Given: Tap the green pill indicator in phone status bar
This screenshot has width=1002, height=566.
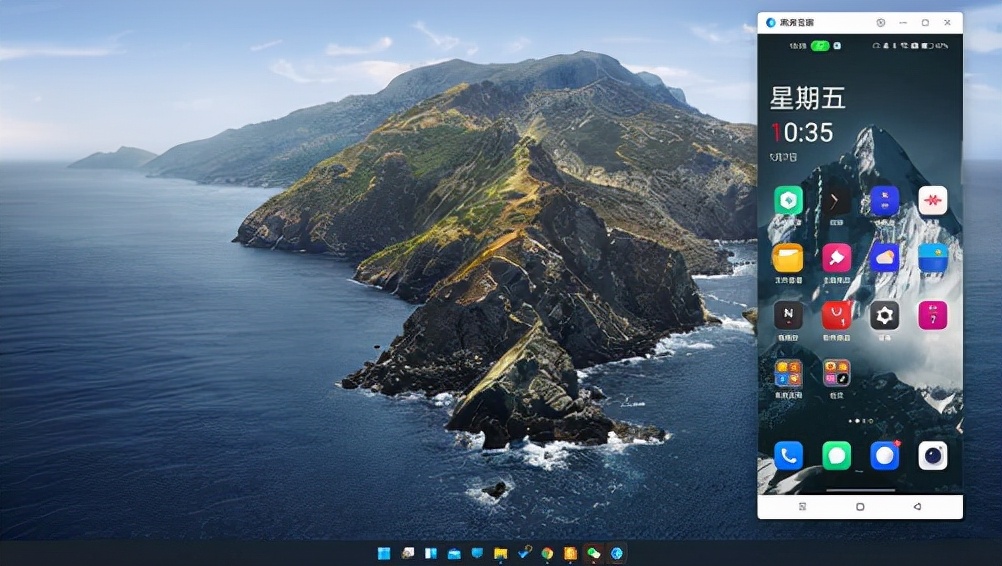Looking at the screenshot, I should [x=820, y=46].
